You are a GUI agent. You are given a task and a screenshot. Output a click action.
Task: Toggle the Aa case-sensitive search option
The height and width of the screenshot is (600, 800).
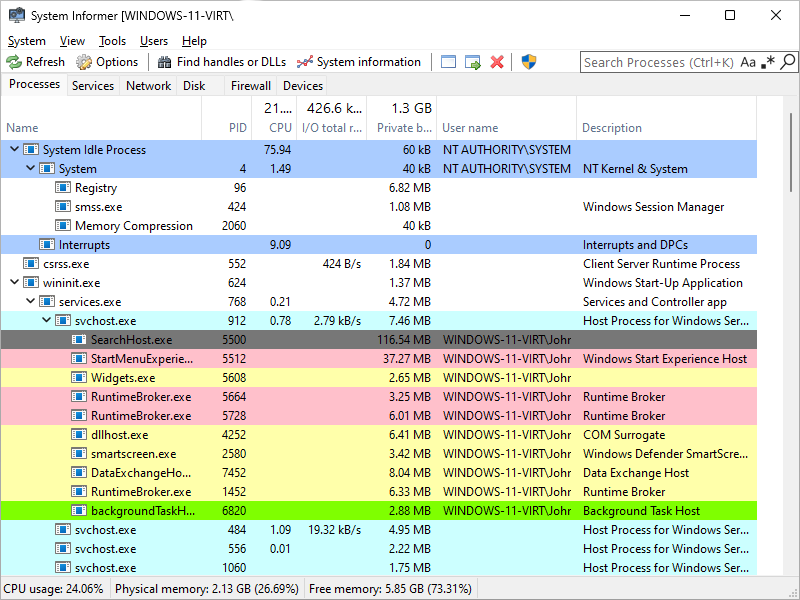tap(748, 62)
